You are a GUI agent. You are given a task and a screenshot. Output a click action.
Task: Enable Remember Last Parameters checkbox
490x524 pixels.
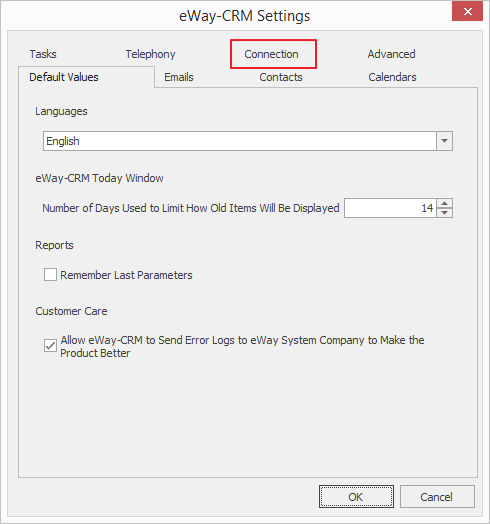coord(50,275)
